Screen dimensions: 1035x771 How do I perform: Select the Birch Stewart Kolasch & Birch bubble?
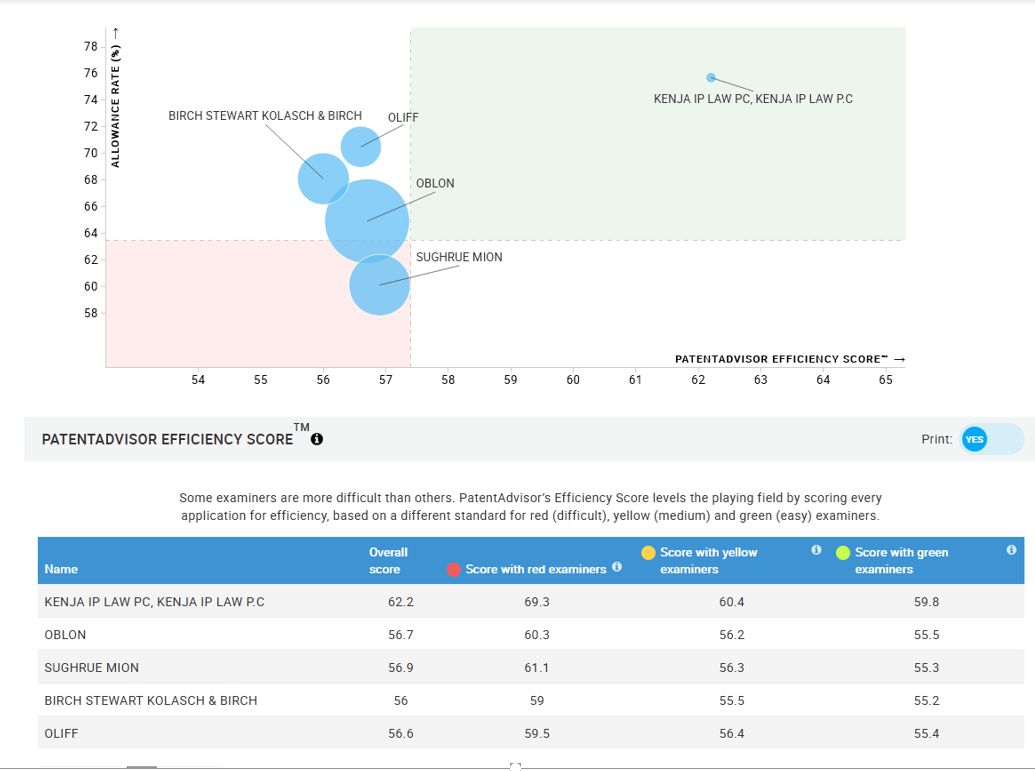[323, 178]
